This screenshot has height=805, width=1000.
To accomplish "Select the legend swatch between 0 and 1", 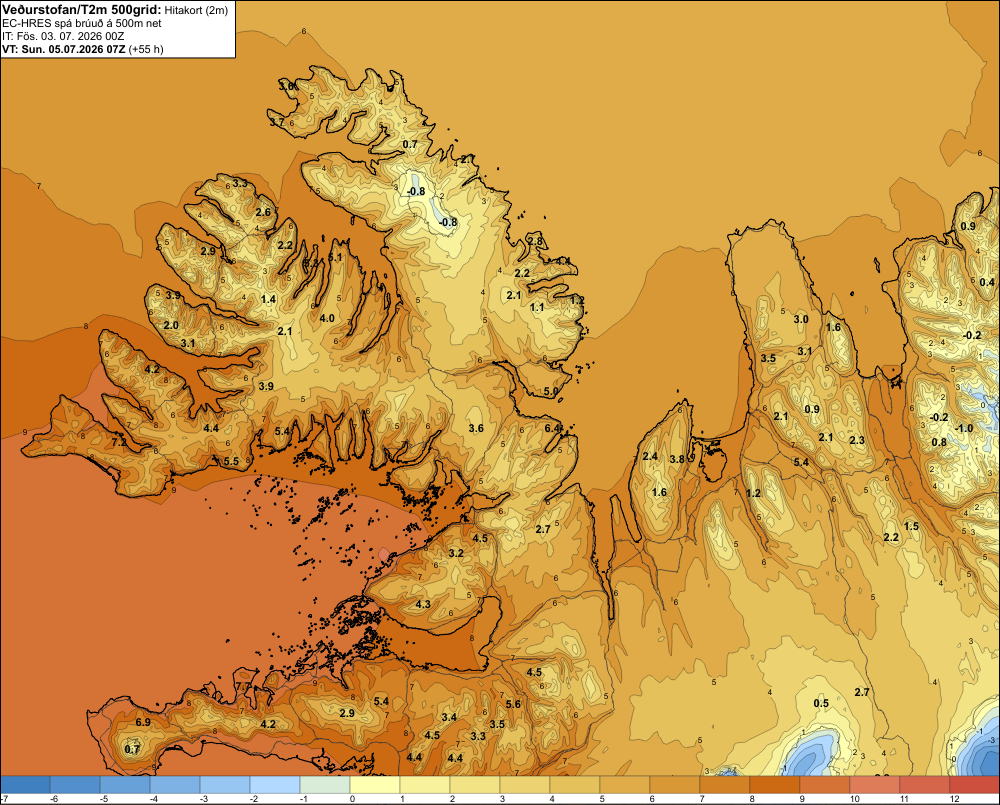I will (x=374, y=784).
